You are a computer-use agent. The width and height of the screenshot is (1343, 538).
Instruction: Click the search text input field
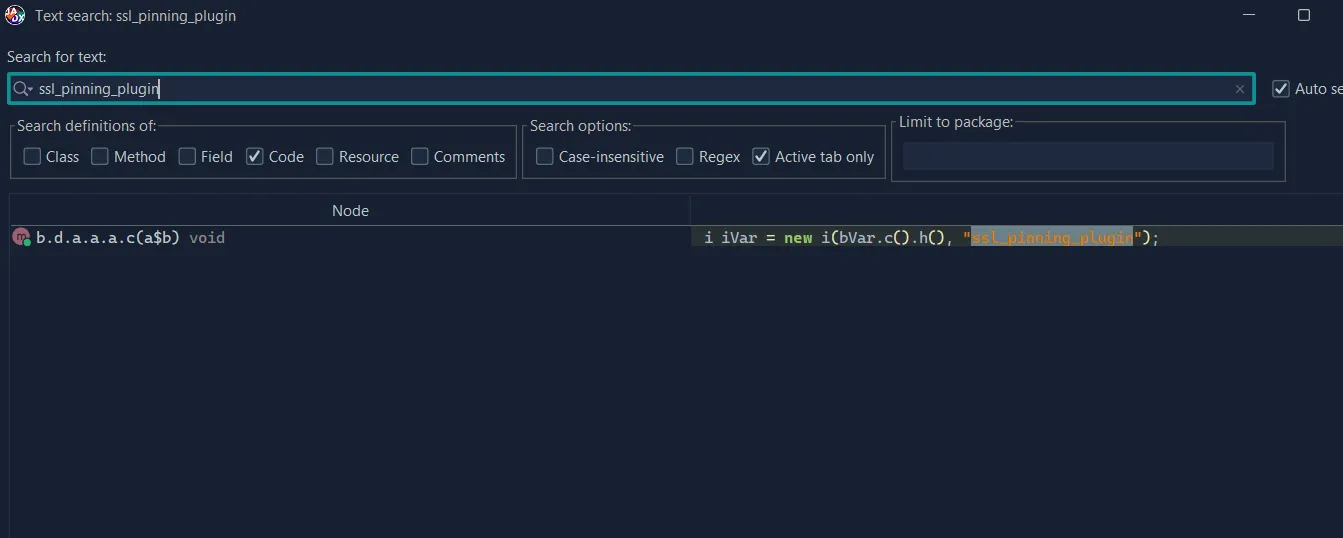coord(631,89)
